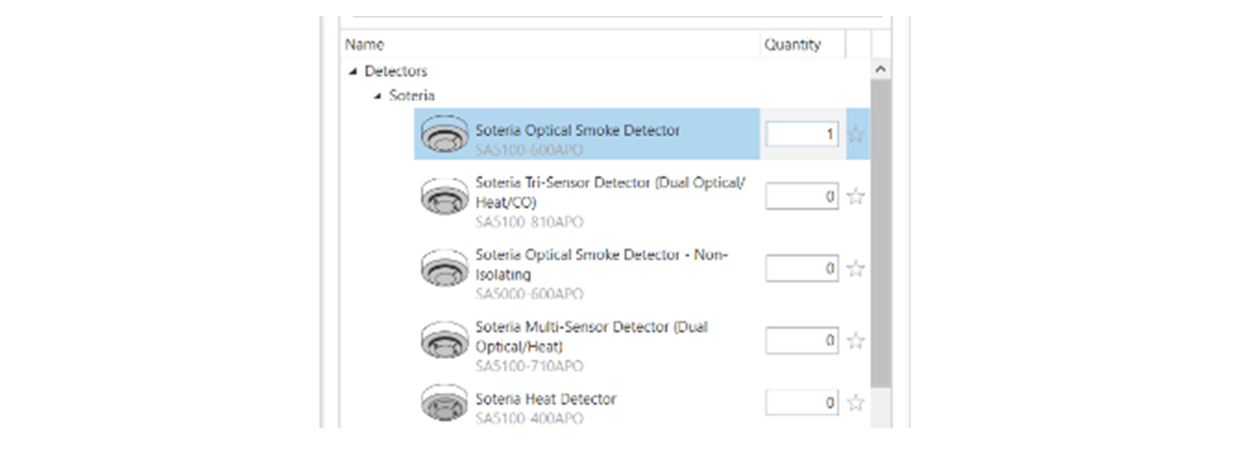Favorite the Soteria Heat Detector star

[x=855, y=403]
